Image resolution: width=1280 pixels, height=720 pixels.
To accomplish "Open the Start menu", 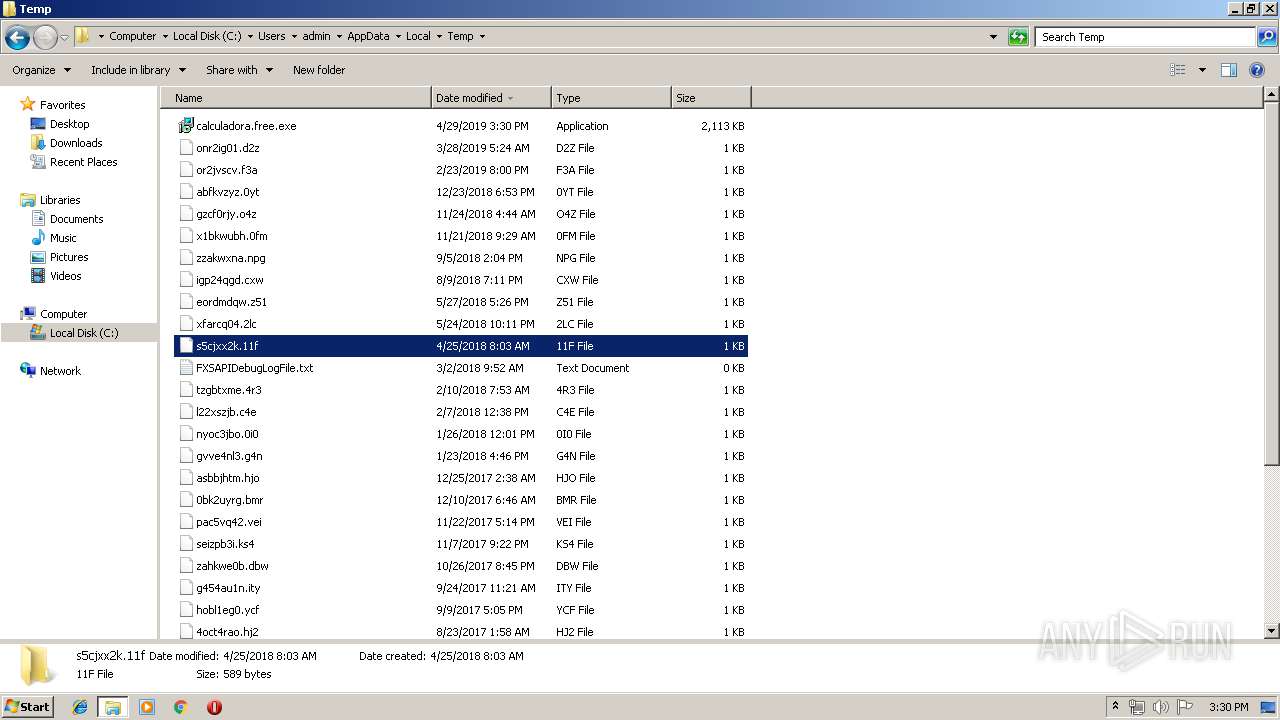I will coord(27,707).
